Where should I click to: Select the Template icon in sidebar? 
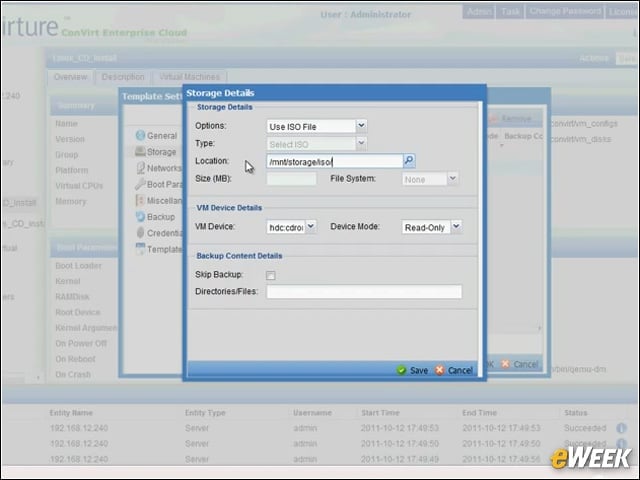click(140, 249)
